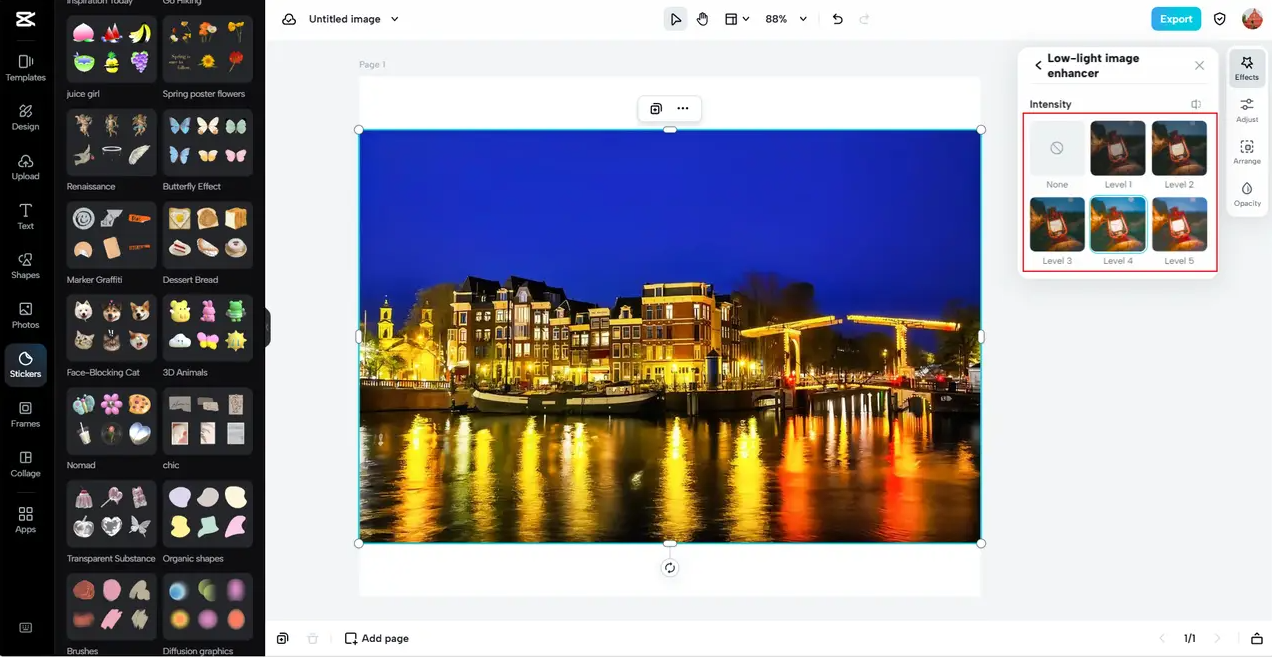
Task: Open the Frames sidebar panel
Action: 25,414
